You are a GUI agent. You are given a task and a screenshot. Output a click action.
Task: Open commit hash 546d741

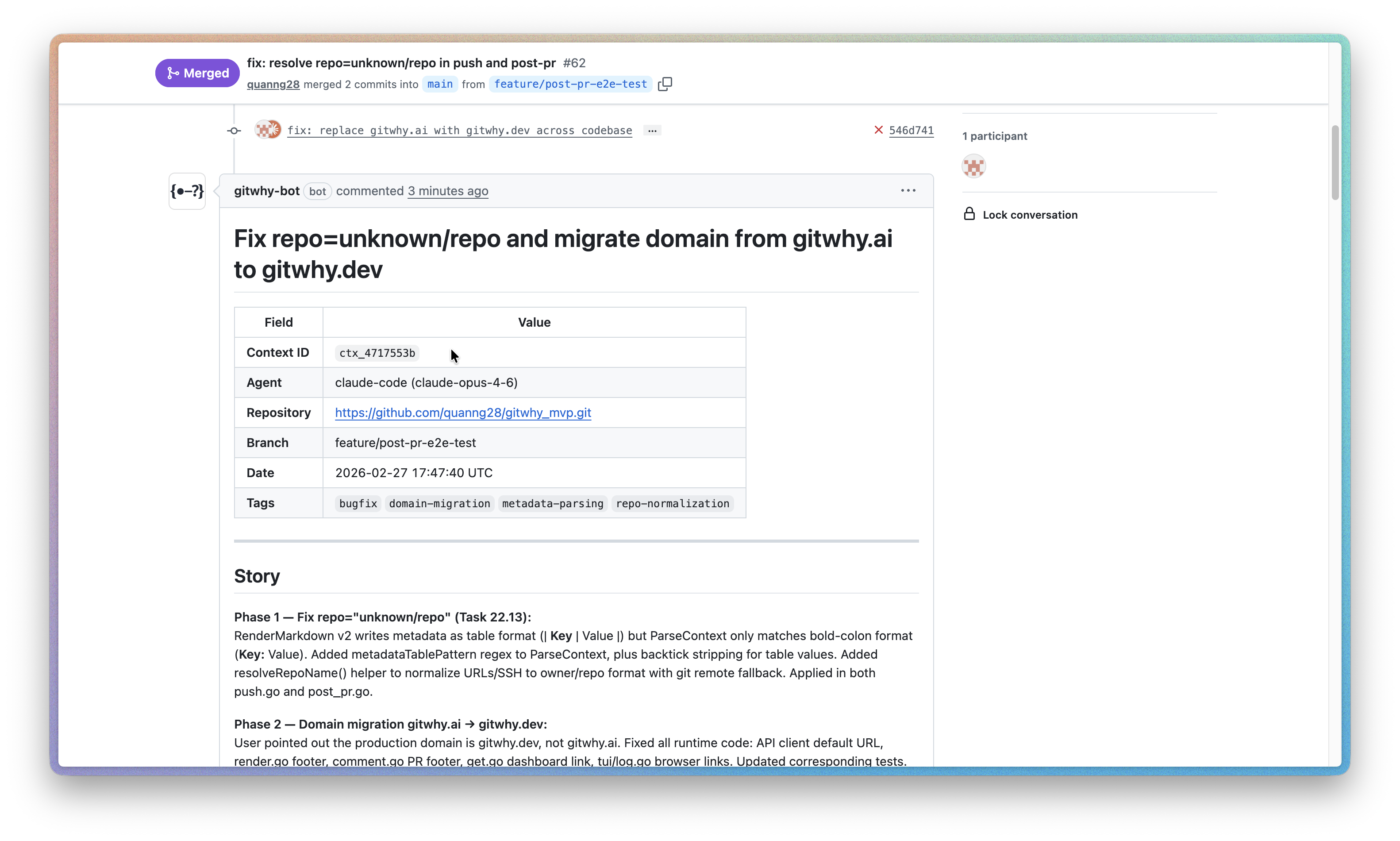pos(911,130)
